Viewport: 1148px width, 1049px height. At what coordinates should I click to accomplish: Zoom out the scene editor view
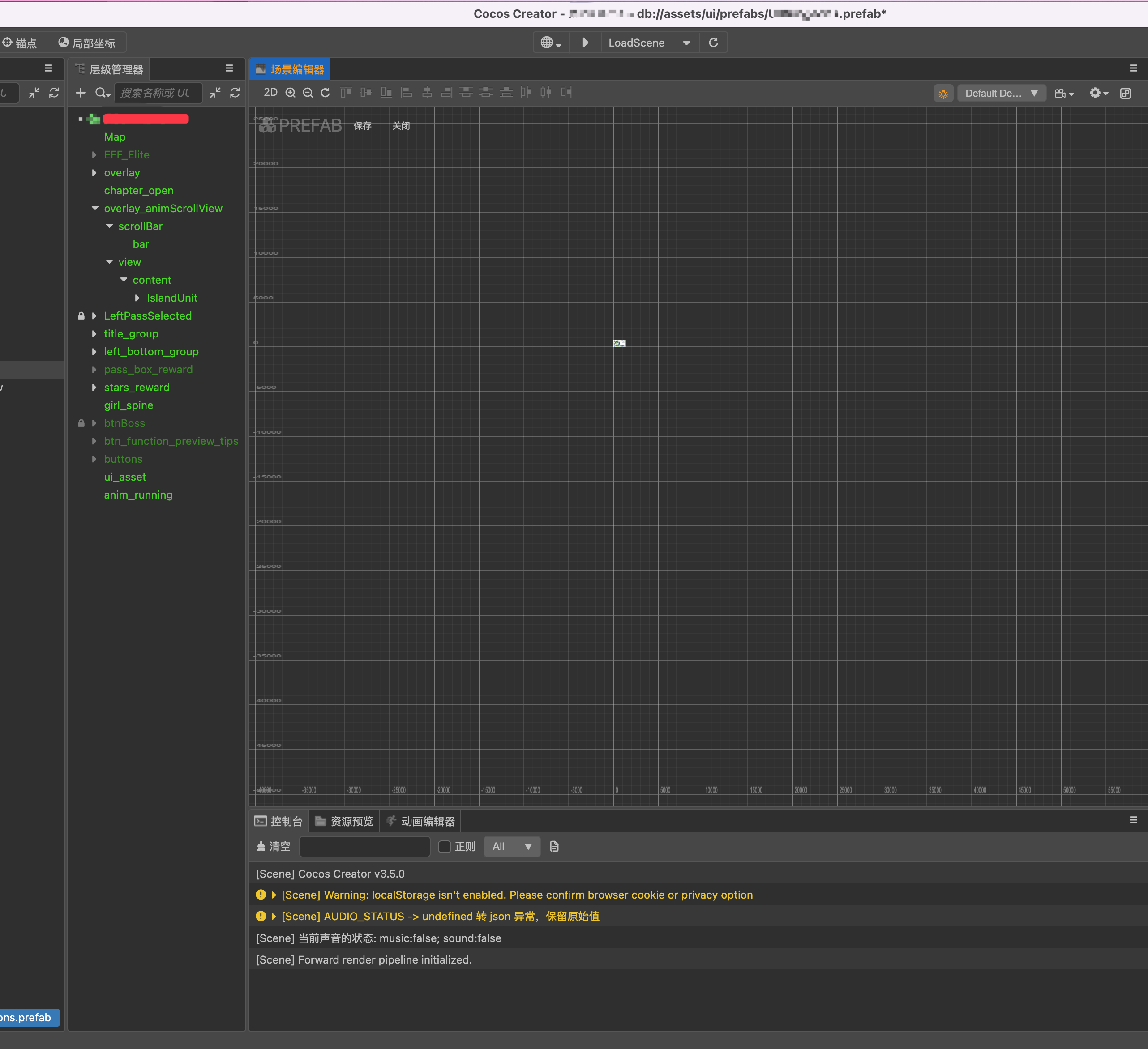pyautogui.click(x=308, y=93)
